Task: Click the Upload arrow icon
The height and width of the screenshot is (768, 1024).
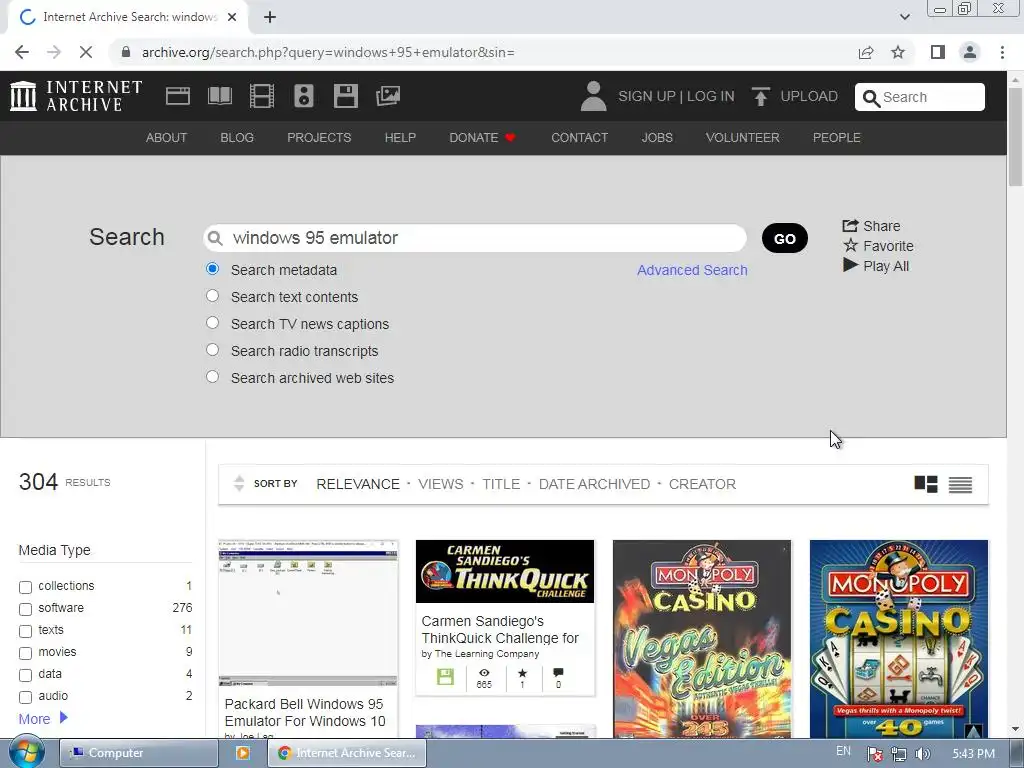Action: [x=760, y=96]
